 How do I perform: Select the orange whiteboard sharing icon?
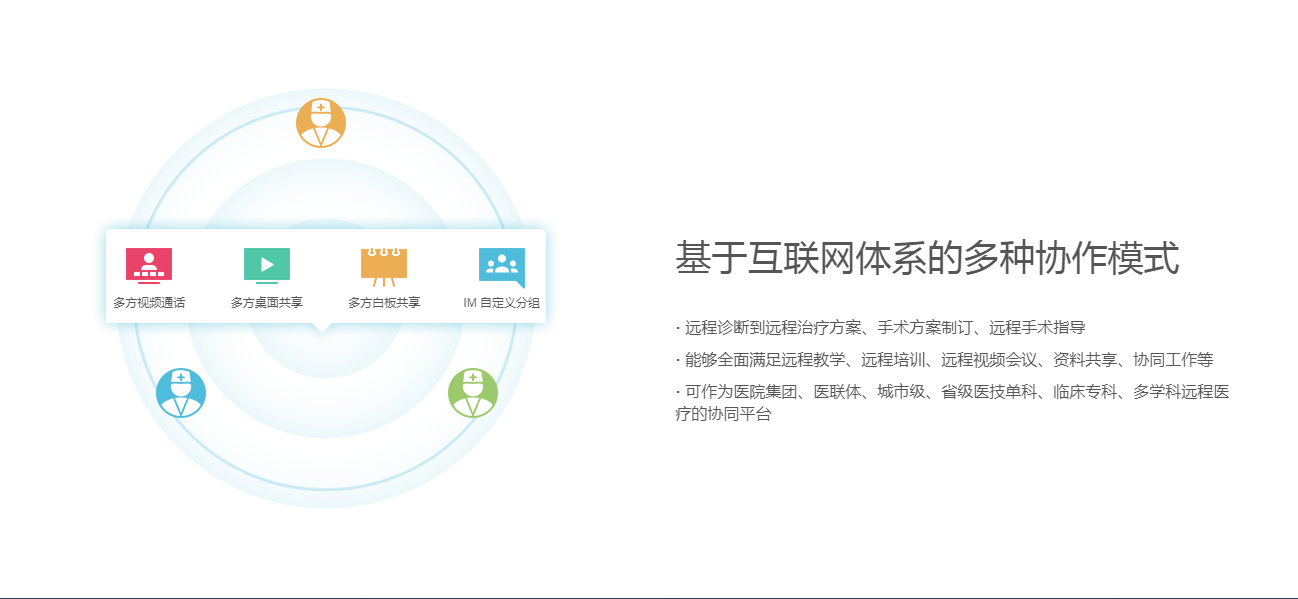(384, 266)
